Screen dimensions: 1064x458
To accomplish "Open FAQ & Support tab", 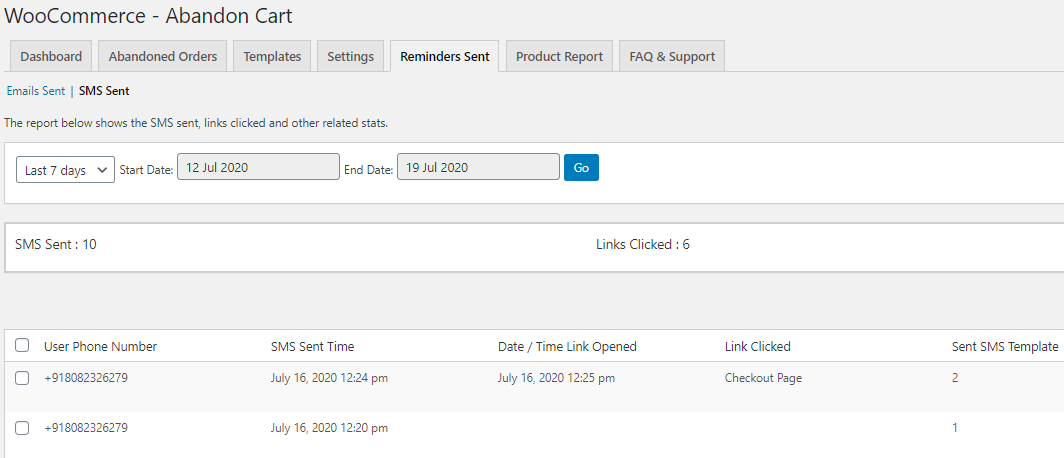I will 672,56.
